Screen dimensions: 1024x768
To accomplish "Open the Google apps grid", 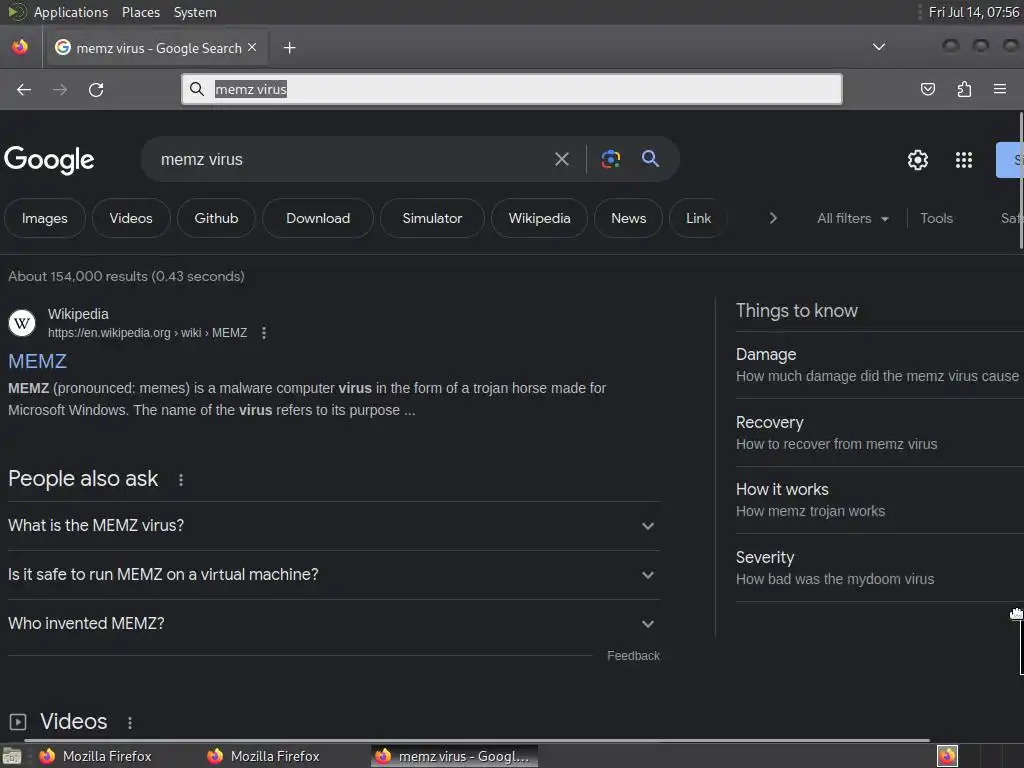I will pyautogui.click(x=964, y=160).
